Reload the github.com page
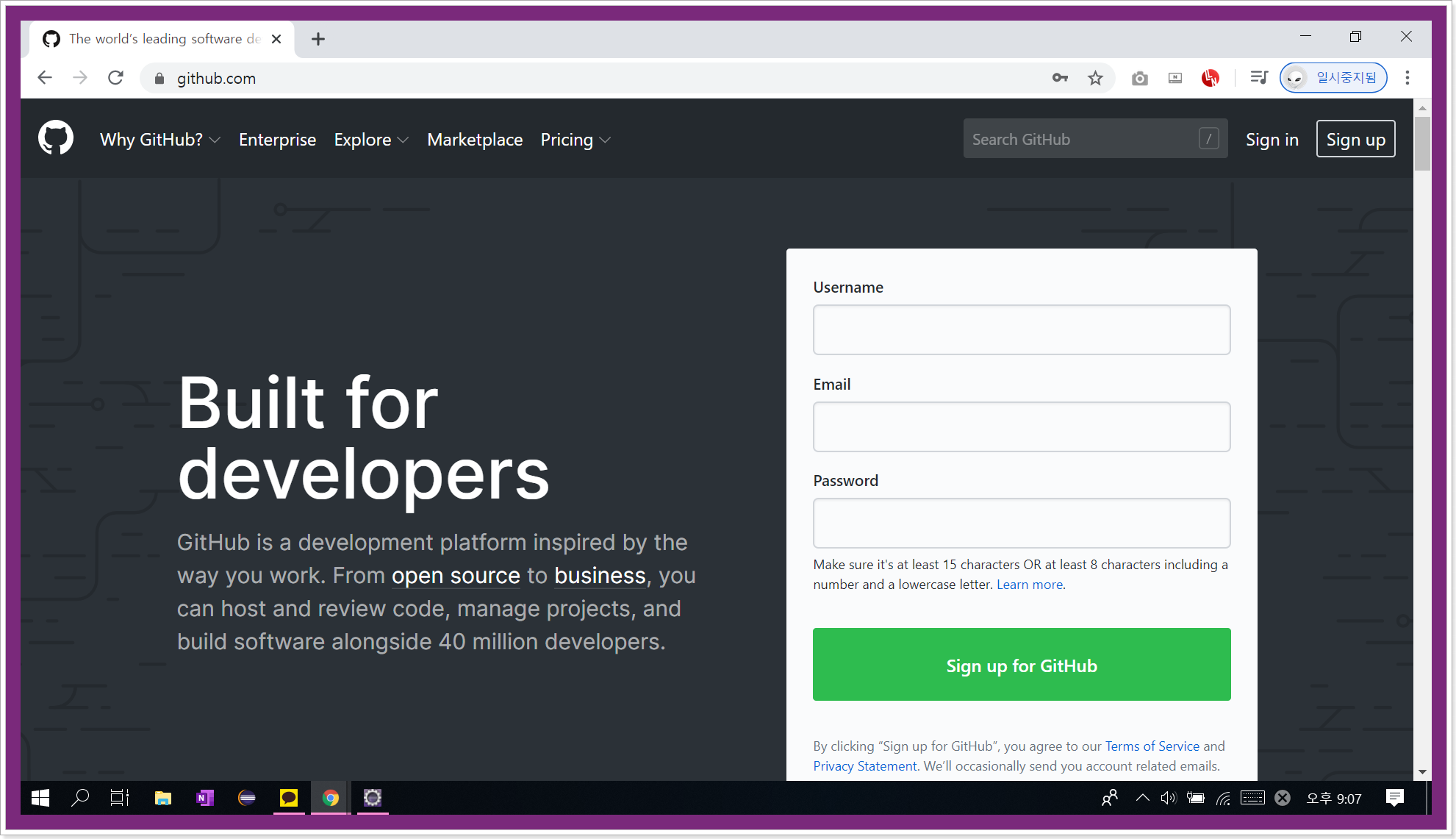This screenshot has width=1456, height=839. click(x=115, y=78)
